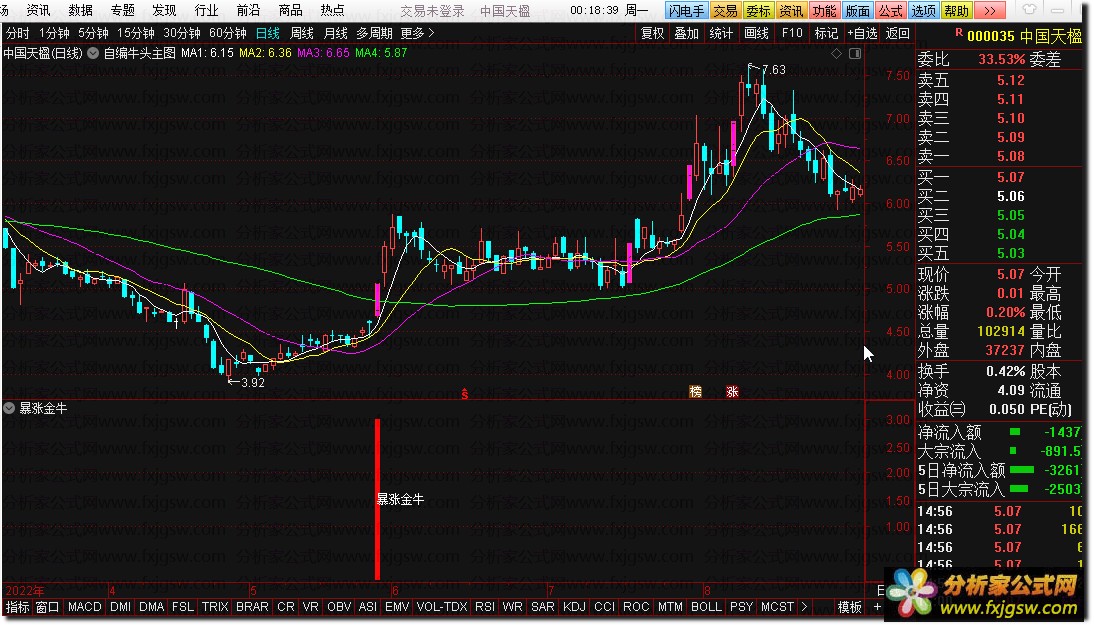
Task: Open the 发现 menu
Action: pos(164,10)
